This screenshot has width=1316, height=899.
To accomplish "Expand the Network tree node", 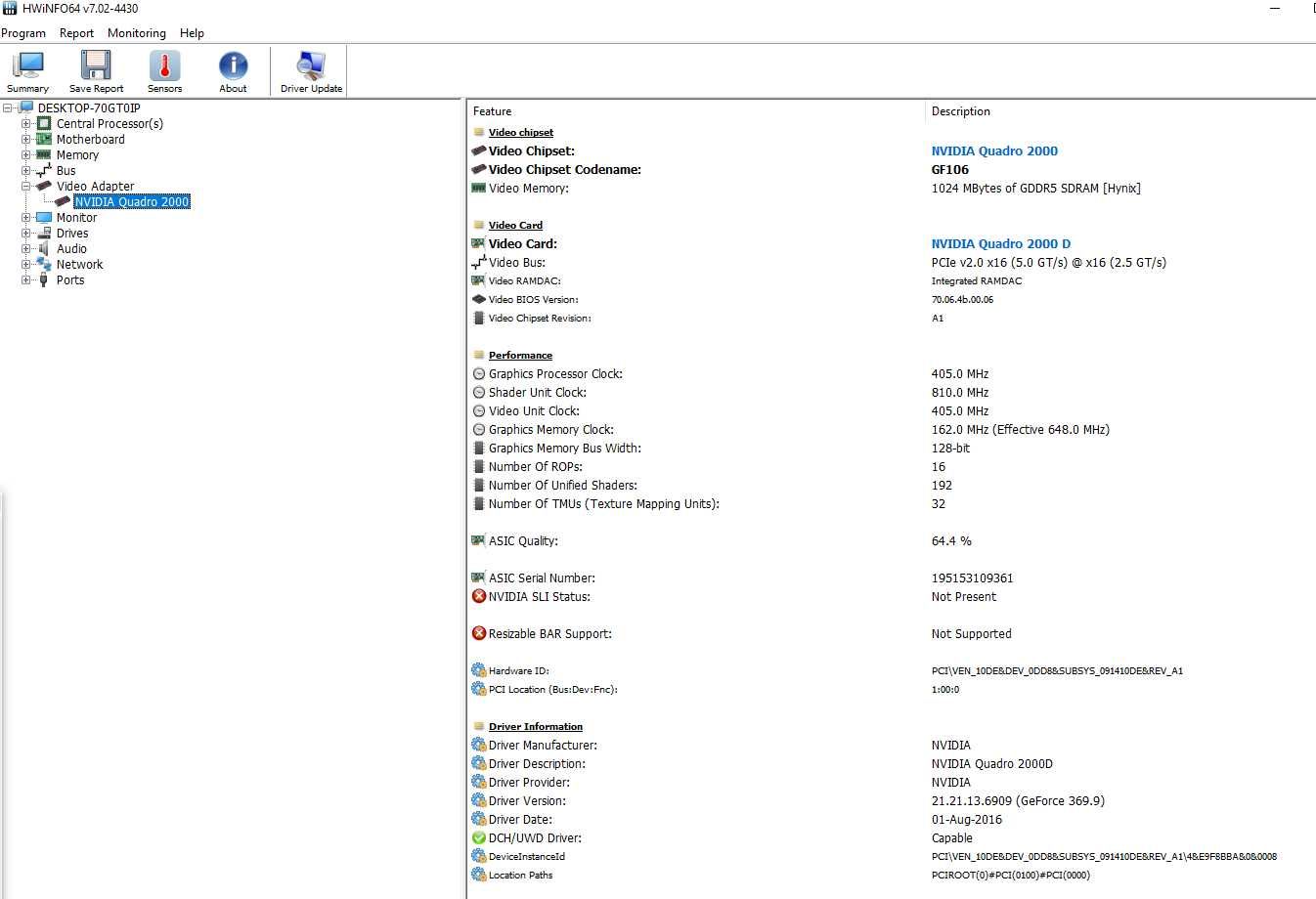I will click(26, 265).
